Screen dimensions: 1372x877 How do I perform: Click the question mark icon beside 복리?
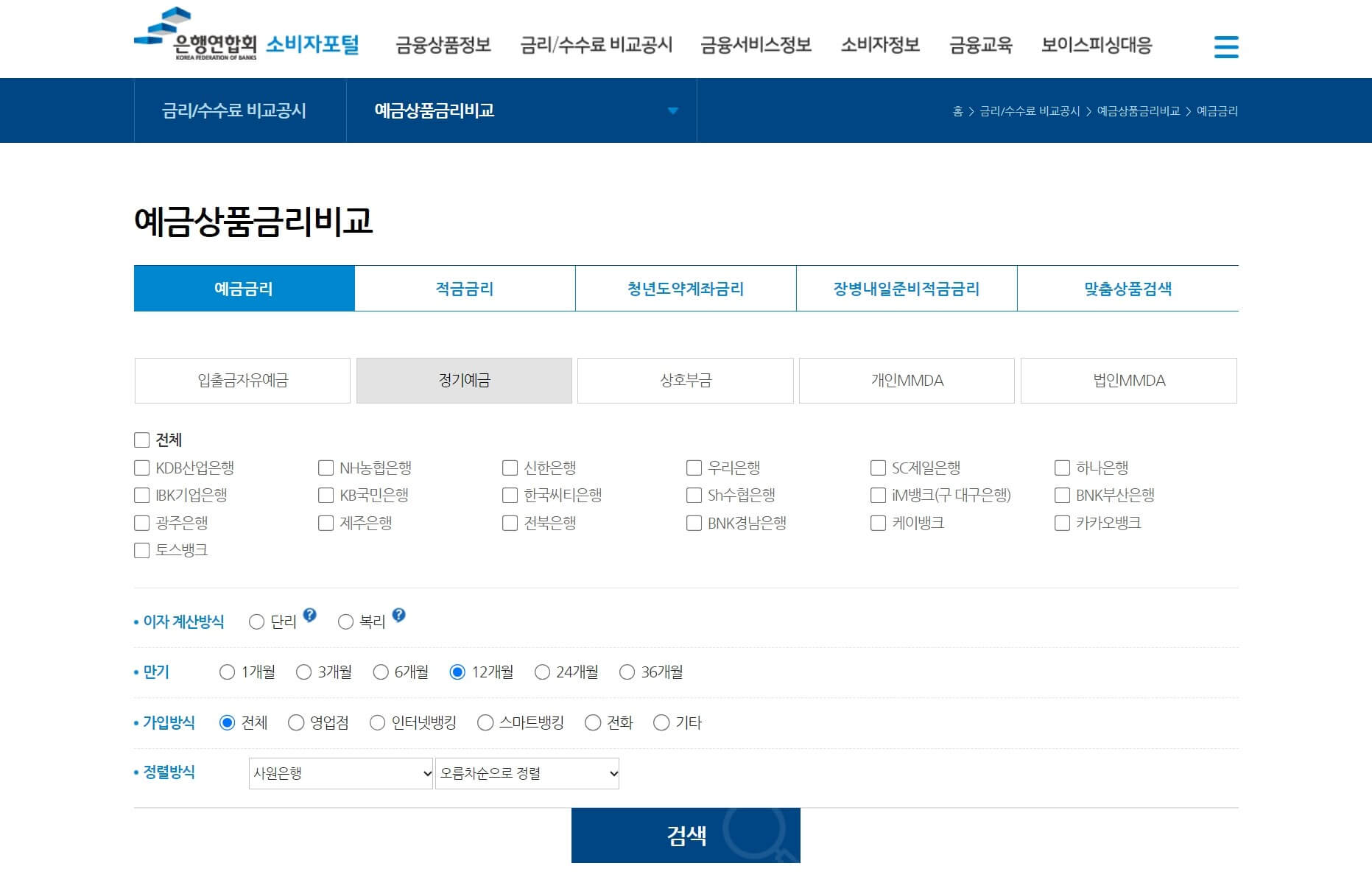pos(398,615)
